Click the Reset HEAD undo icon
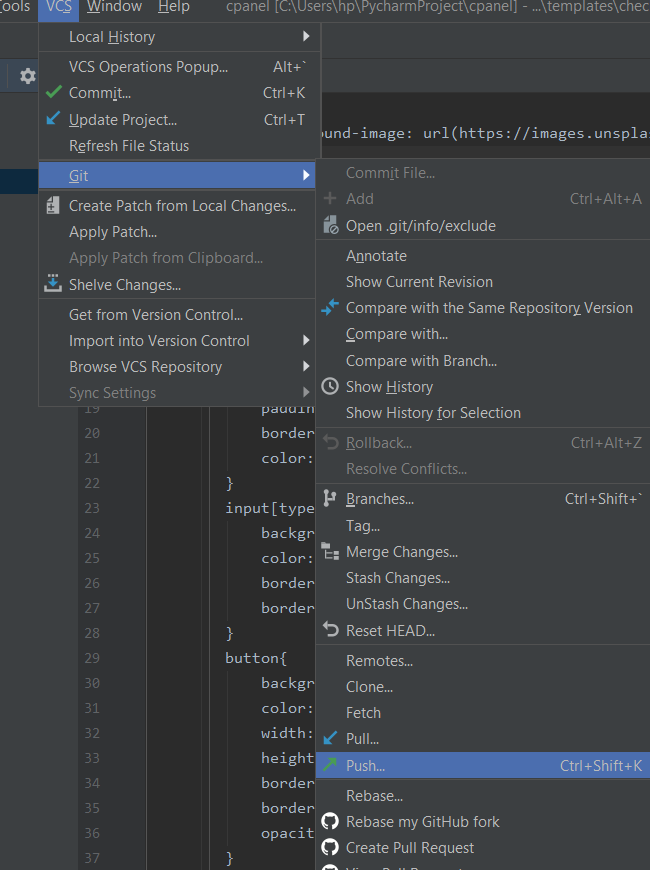The image size is (650, 870). (330, 630)
